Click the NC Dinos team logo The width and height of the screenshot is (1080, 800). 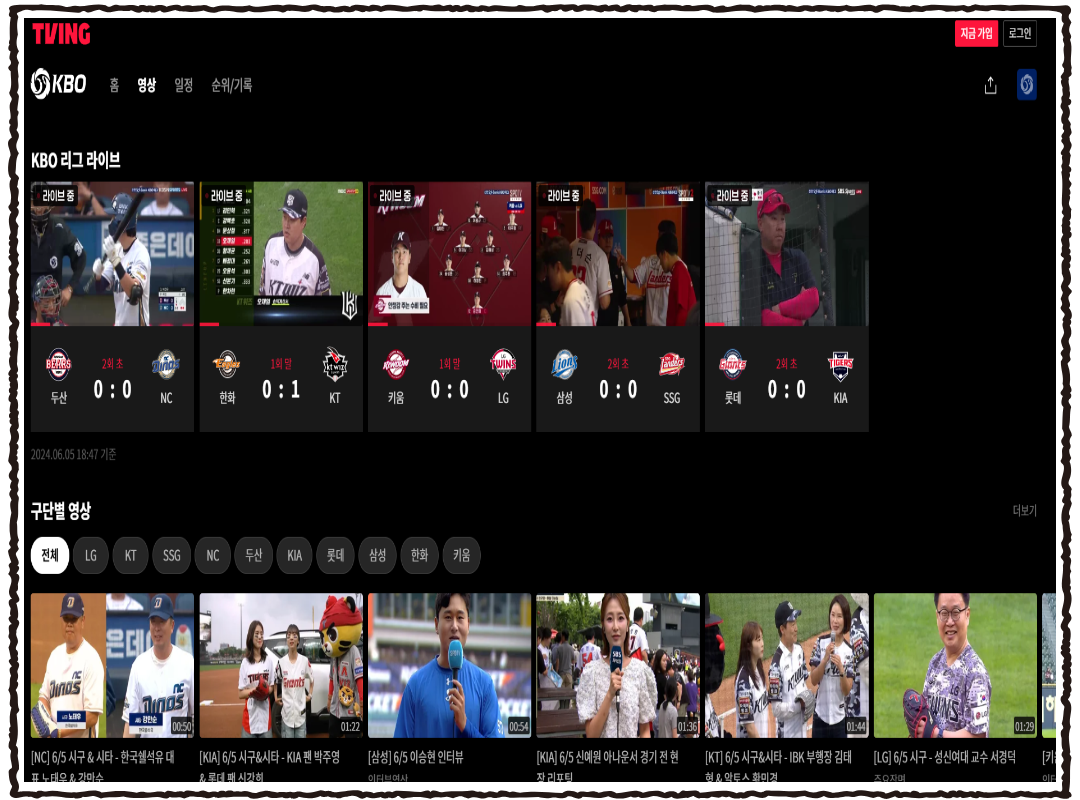tap(166, 364)
